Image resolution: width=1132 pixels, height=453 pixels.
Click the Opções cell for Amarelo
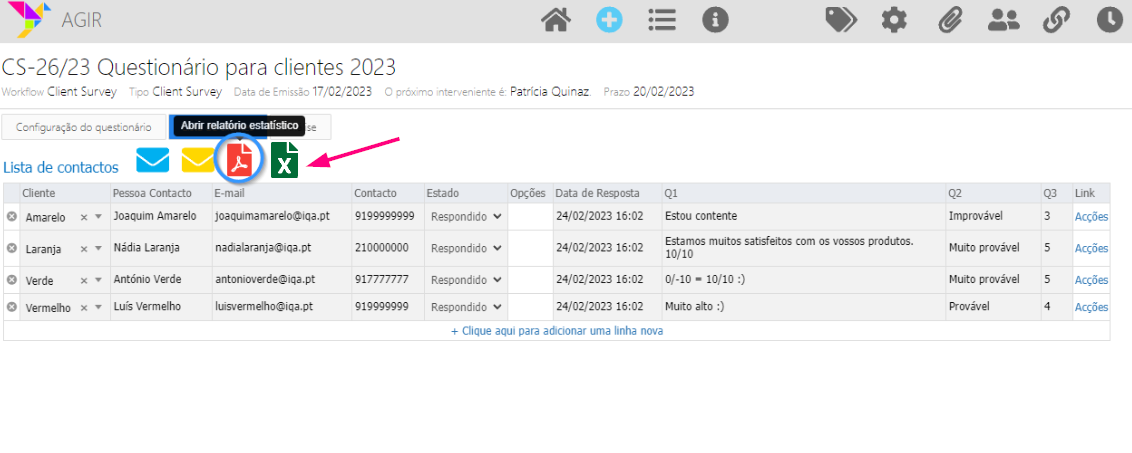[530, 217]
